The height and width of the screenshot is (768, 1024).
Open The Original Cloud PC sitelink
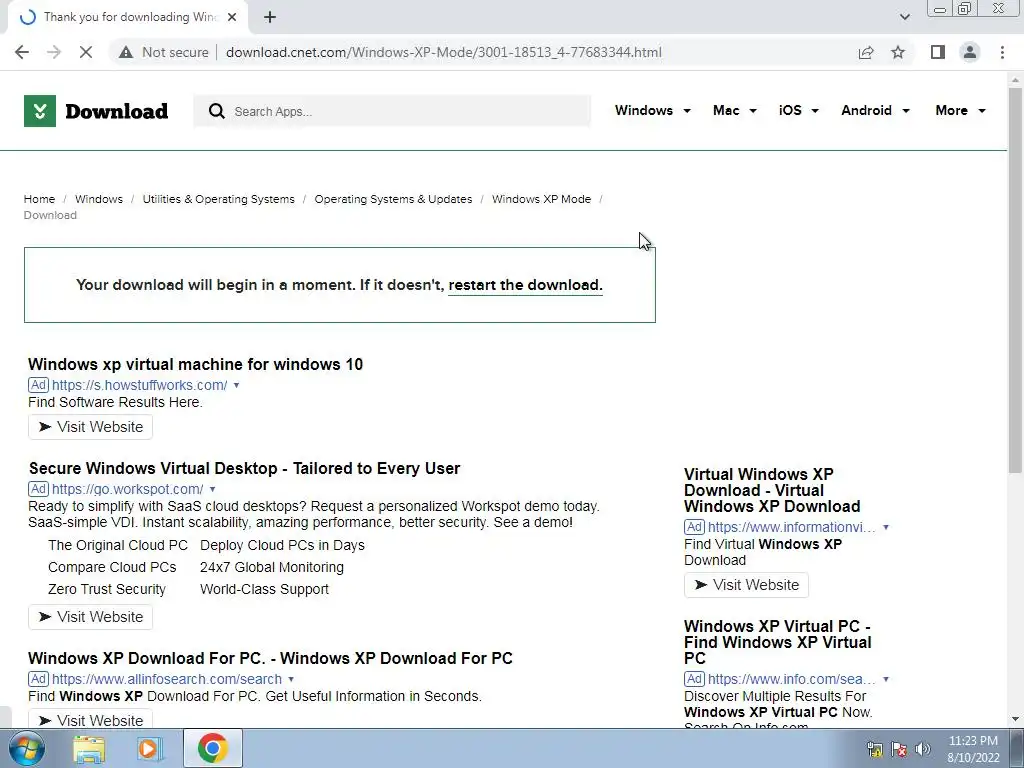click(118, 545)
